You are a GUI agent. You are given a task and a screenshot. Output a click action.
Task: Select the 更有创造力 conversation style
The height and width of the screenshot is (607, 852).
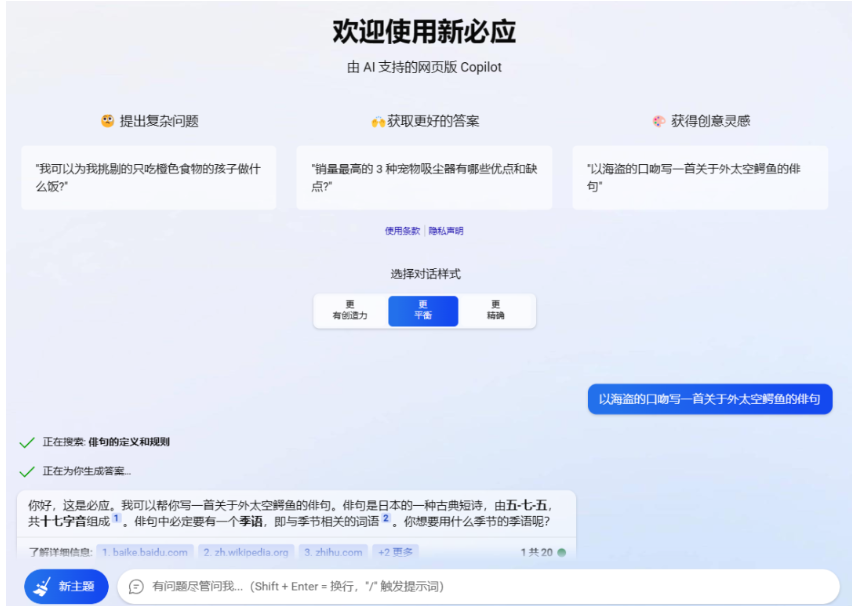350,311
